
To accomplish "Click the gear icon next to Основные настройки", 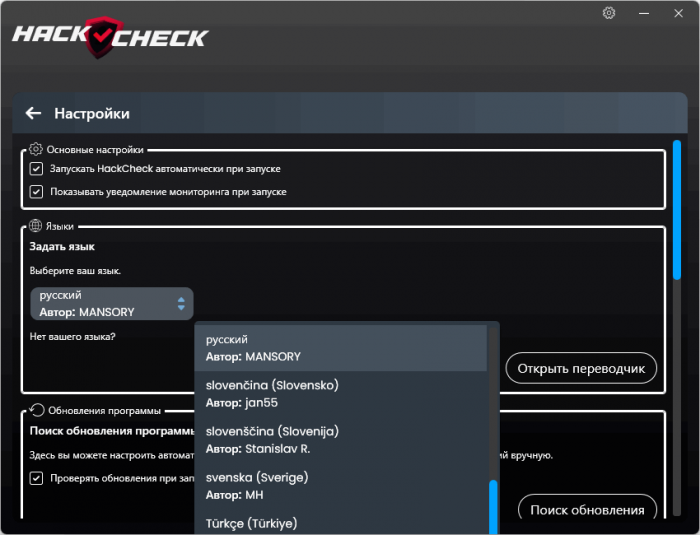I will [36, 149].
